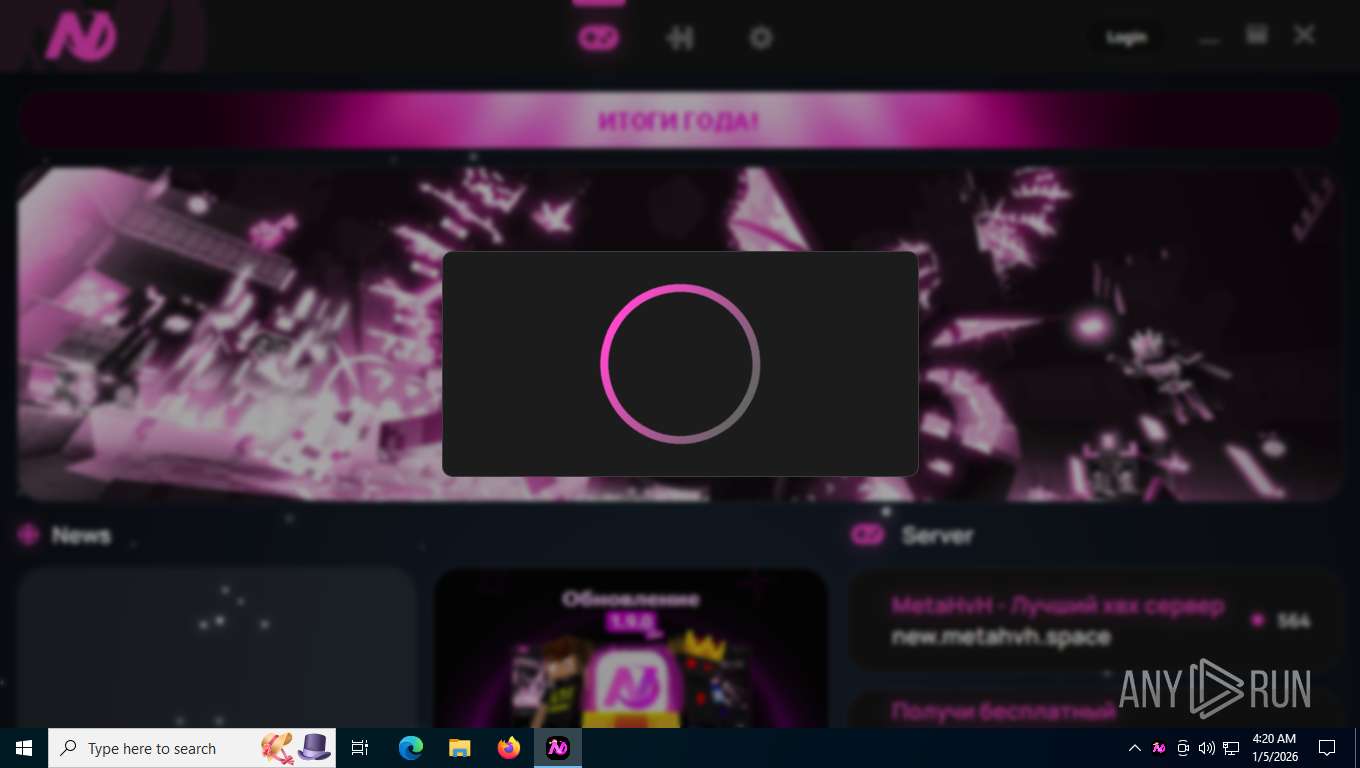Maximize the launcher window
Screen dimensions: 1360x768
[1257, 36]
